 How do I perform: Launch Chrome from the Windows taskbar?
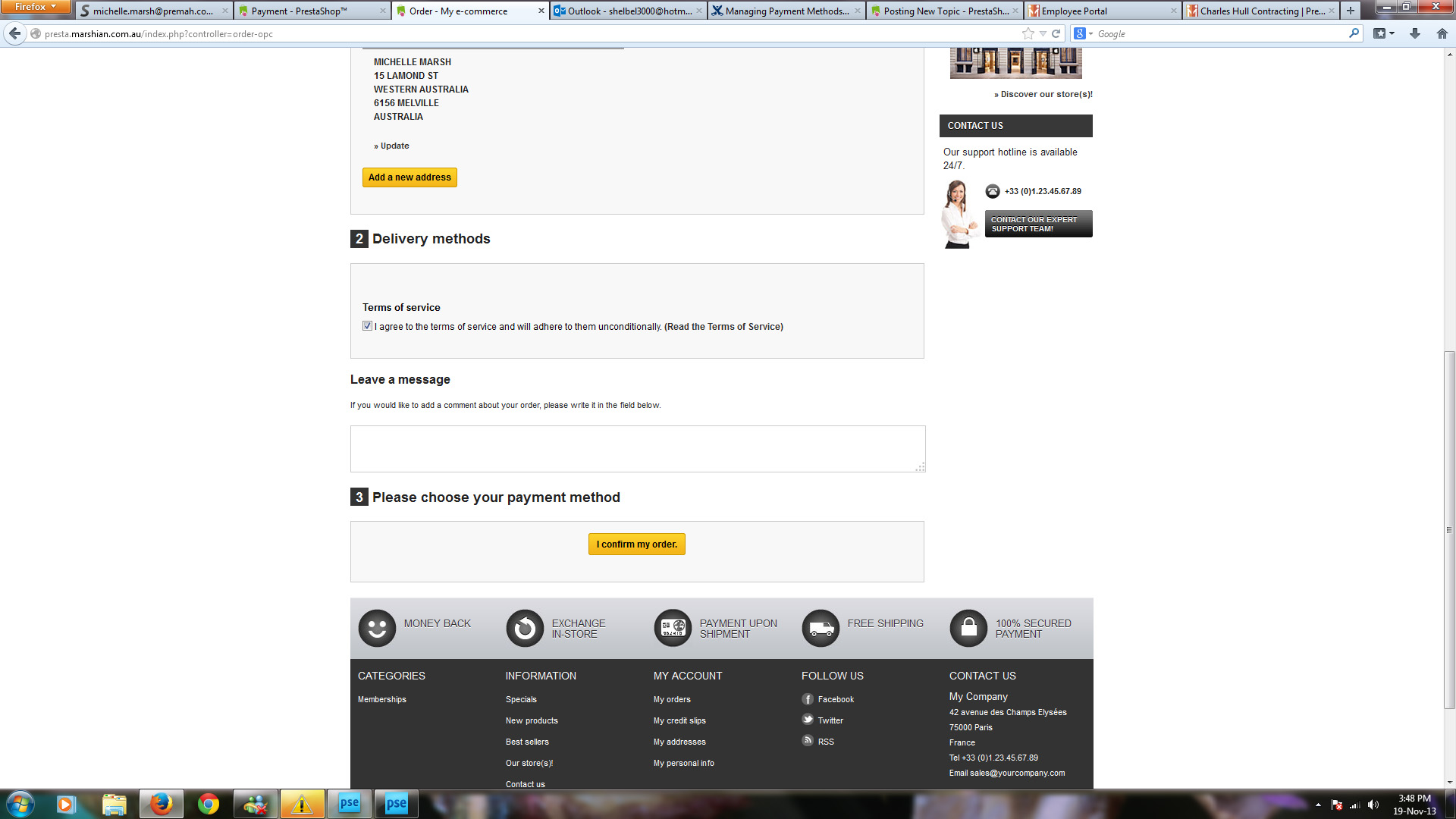tap(208, 804)
